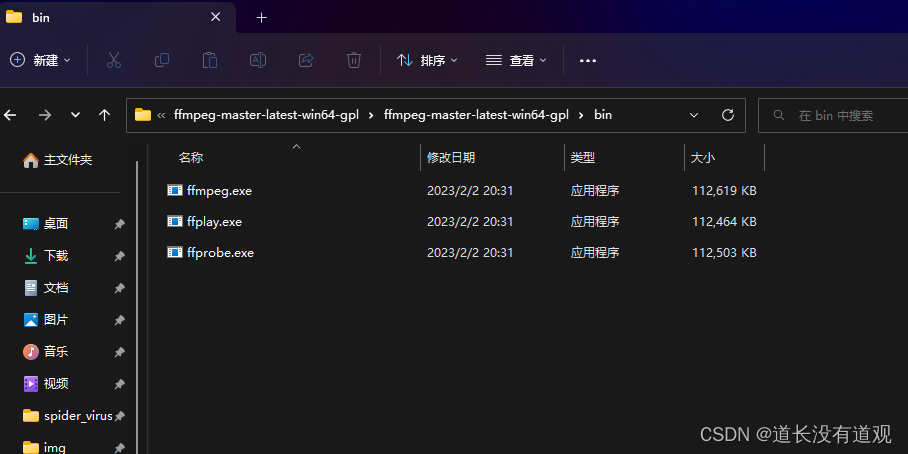Click the ffplay.exe file icon
Image resolution: width=908 pixels, height=454 pixels.
(x=175, y=221)
